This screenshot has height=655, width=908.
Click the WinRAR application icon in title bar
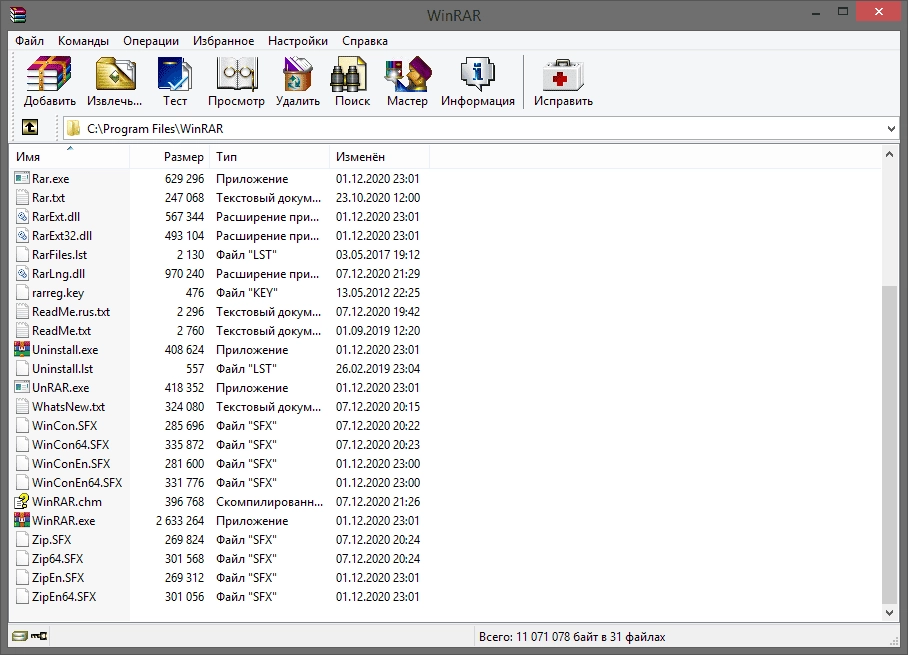pyautogui.click(x=17, y=14)
